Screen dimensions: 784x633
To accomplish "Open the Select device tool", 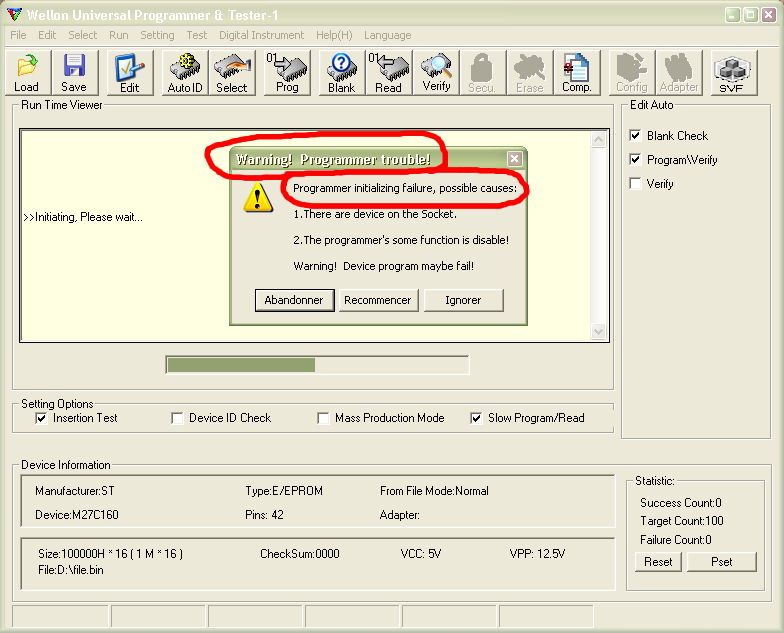I will coord(232,72).
